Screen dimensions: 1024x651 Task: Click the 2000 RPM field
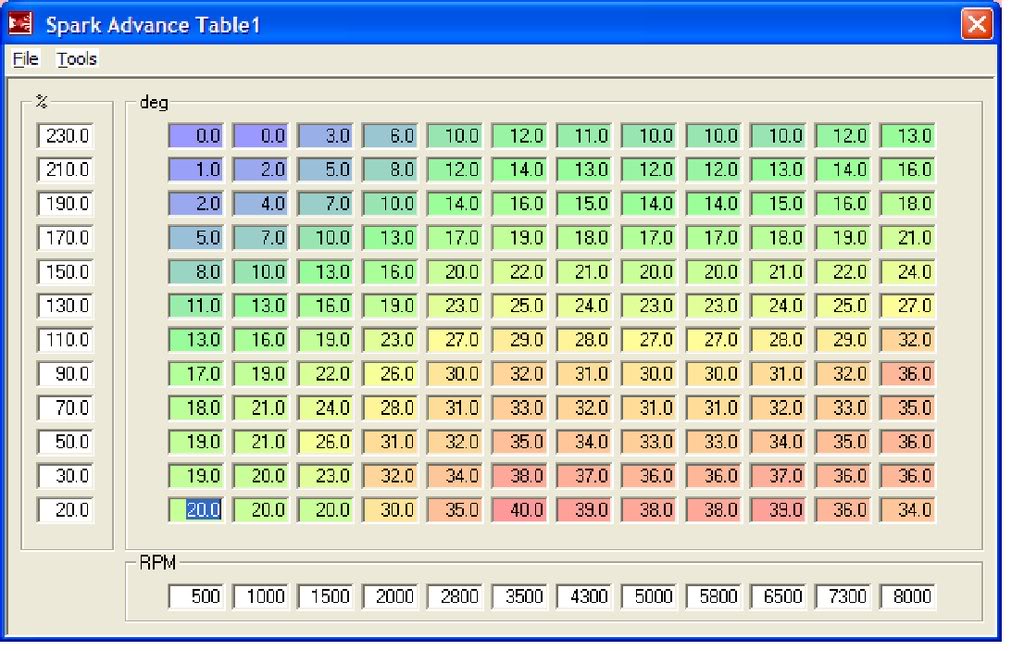[391, 595]
